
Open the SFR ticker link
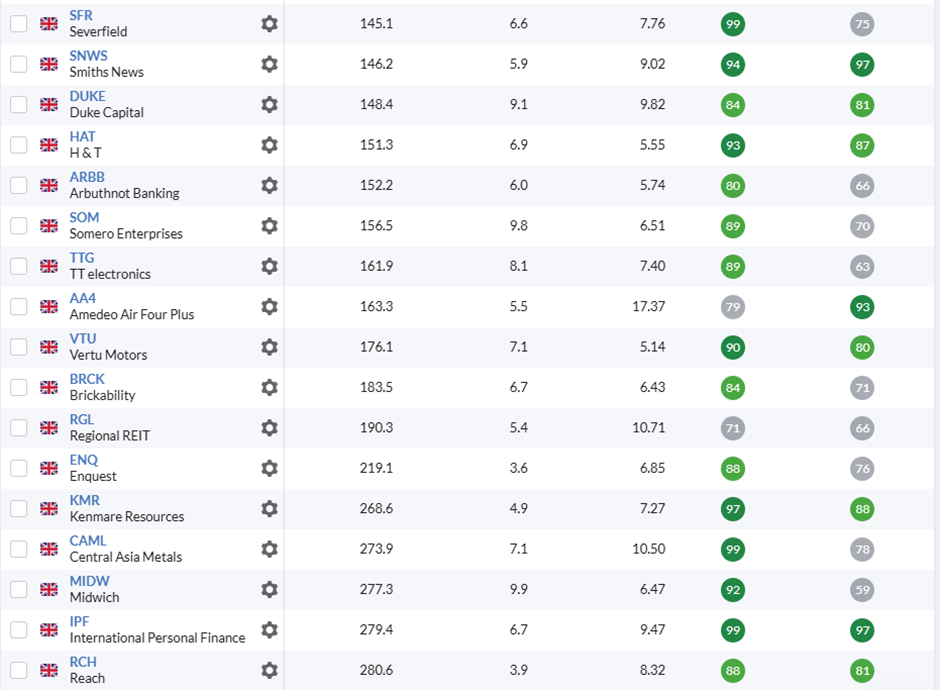[81, 16]
